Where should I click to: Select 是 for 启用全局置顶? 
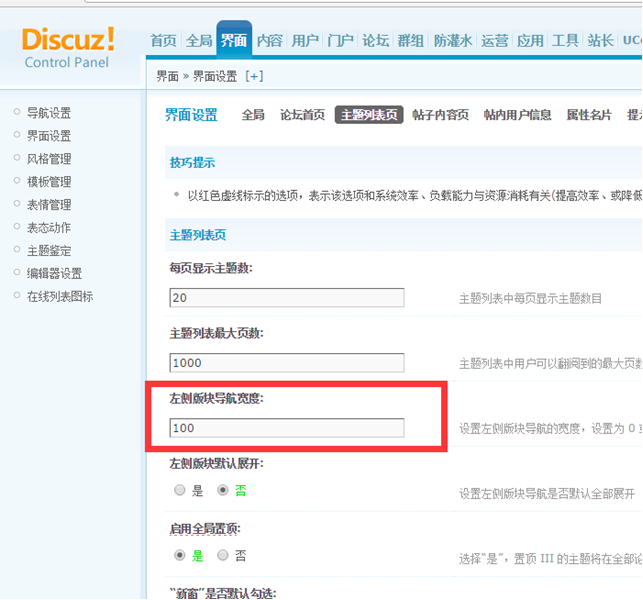coord(180,555)
